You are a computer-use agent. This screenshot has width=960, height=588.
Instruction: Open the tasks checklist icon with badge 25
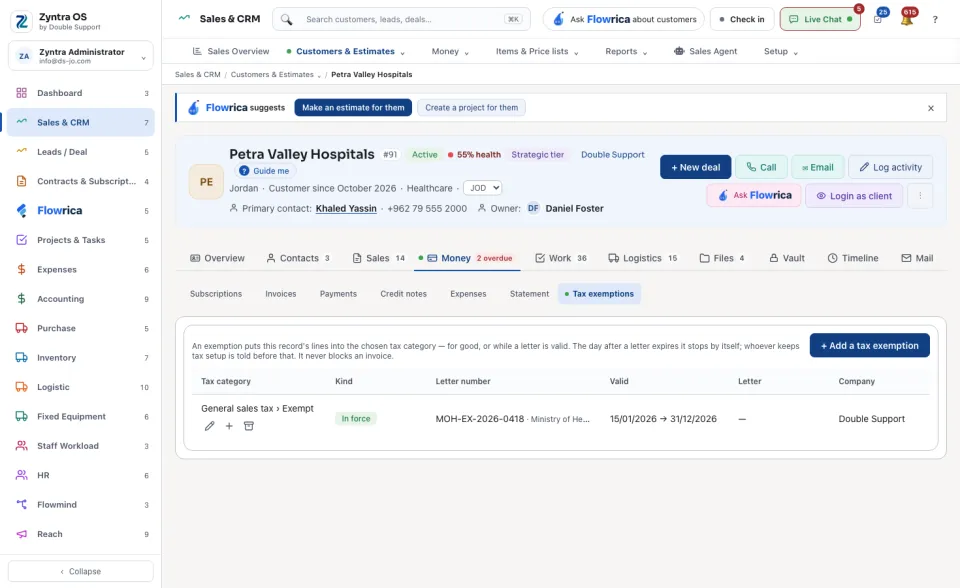coord(878,19)
